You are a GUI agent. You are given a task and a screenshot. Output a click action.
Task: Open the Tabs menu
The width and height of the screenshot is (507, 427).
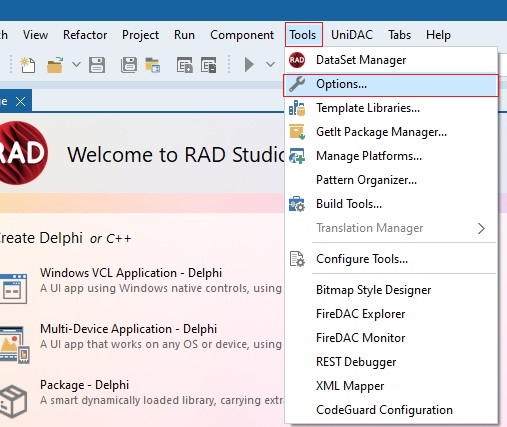[399, 35]
